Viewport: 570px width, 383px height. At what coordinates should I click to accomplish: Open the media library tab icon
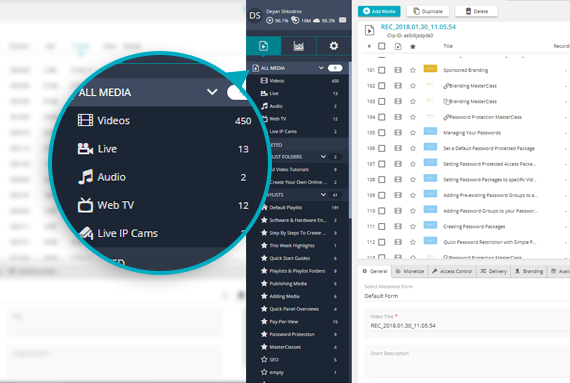[263, 46]
